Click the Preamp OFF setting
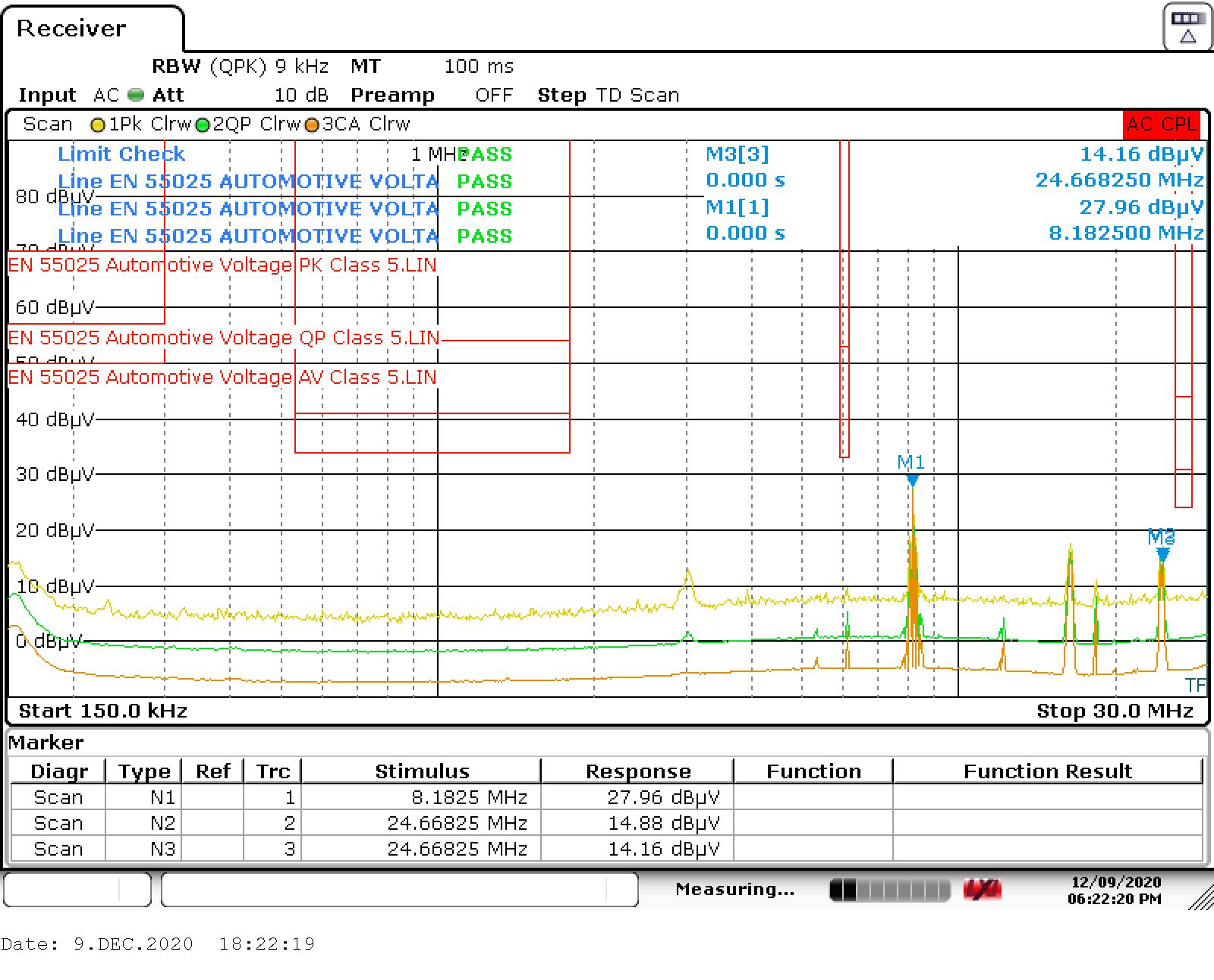Image resolution: width=1214 pixels, height=980 pixels. [x=431, y=95]
